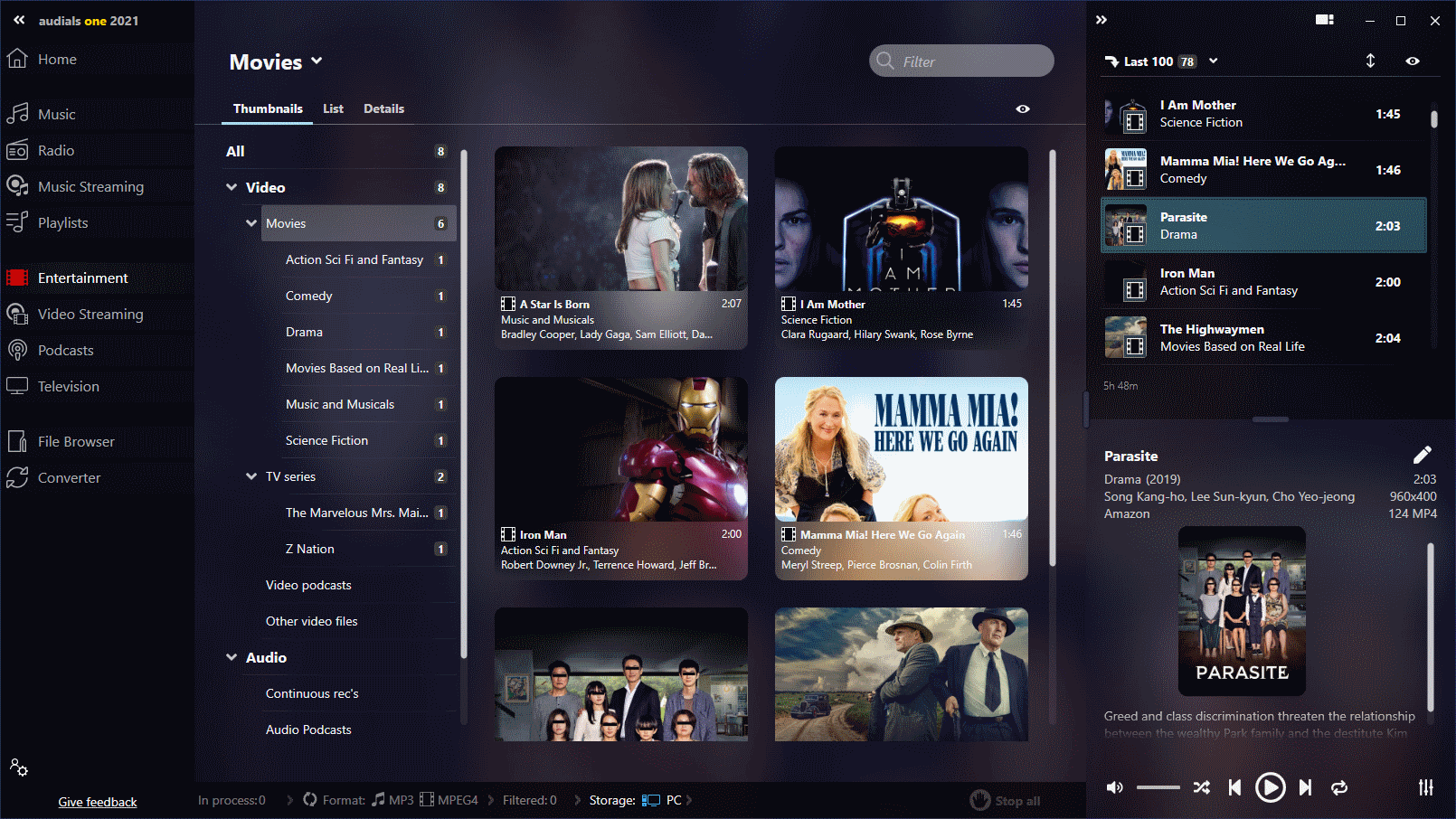The image size is (1456, 819).
Task: Open the equalizer settings icon
Action: [1426, 787]
